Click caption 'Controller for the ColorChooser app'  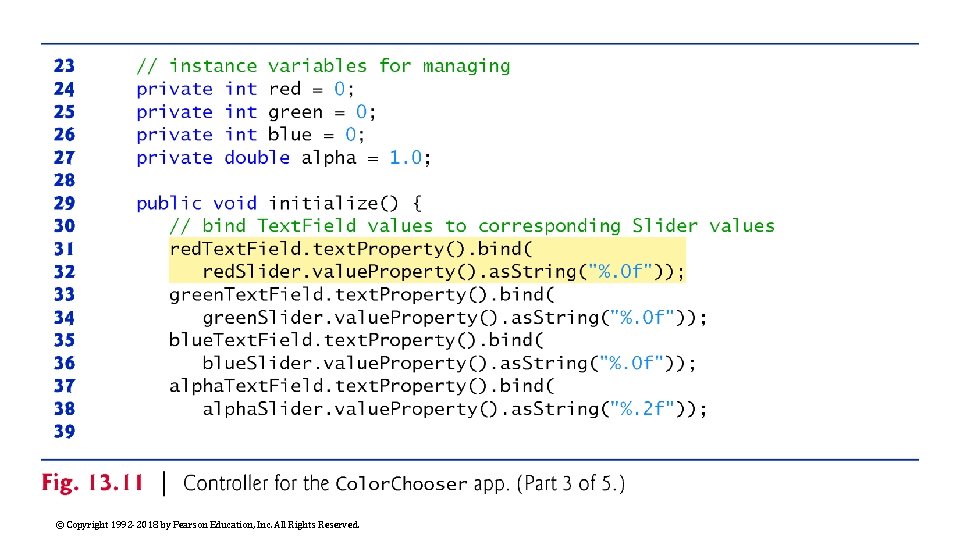coord(346,484)
